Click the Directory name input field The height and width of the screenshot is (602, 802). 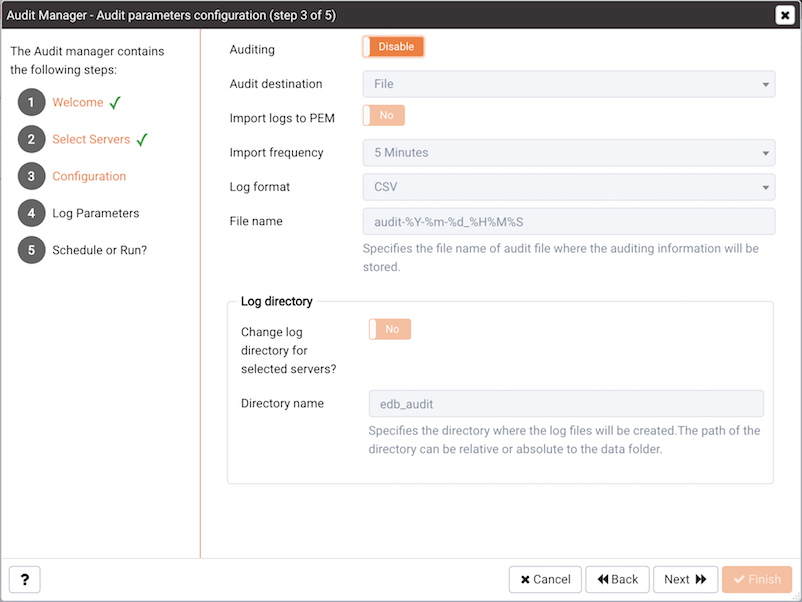point(566,404)
